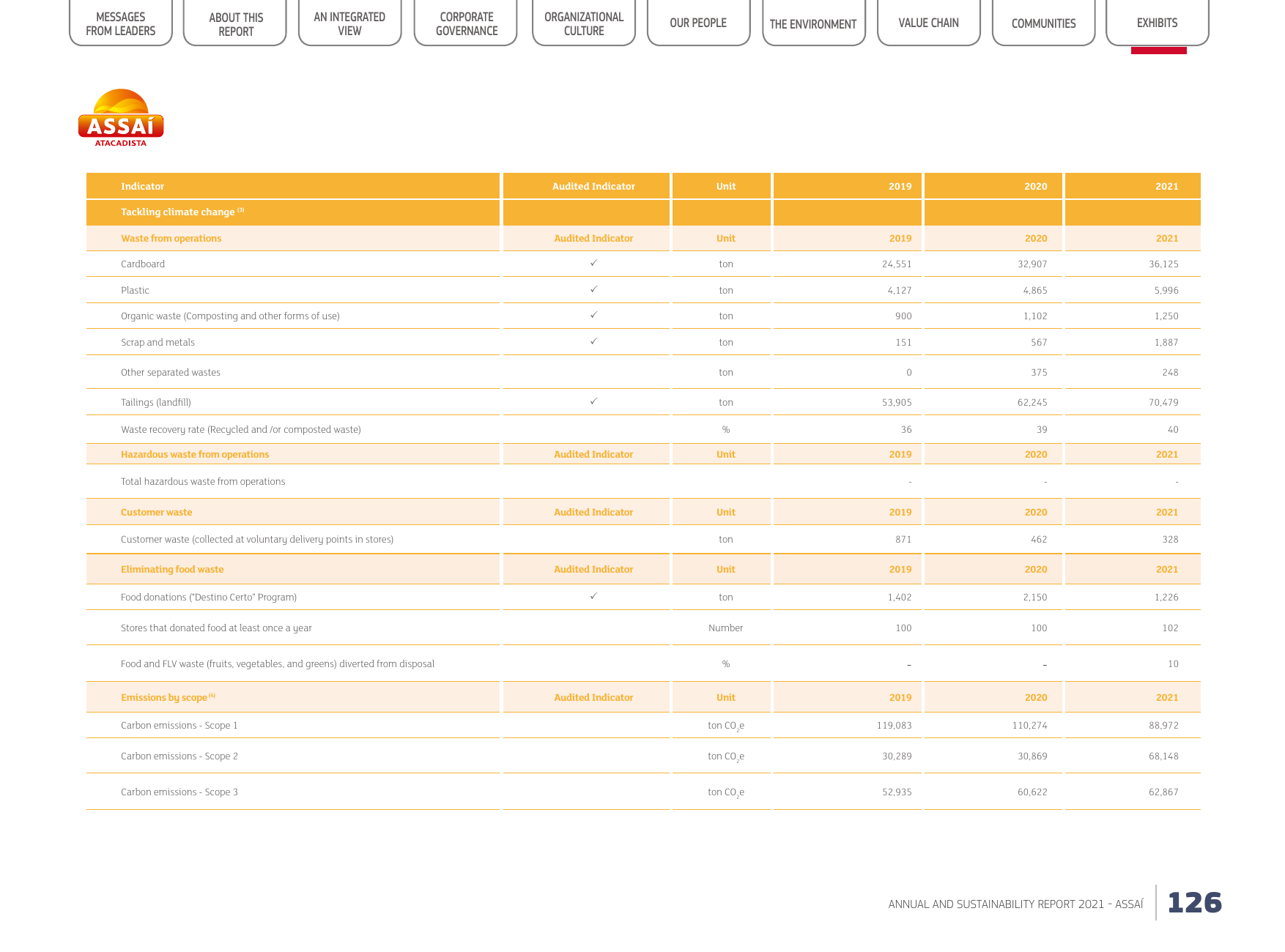Click Tailings 2020 value 62,245

coord(1032,402)
